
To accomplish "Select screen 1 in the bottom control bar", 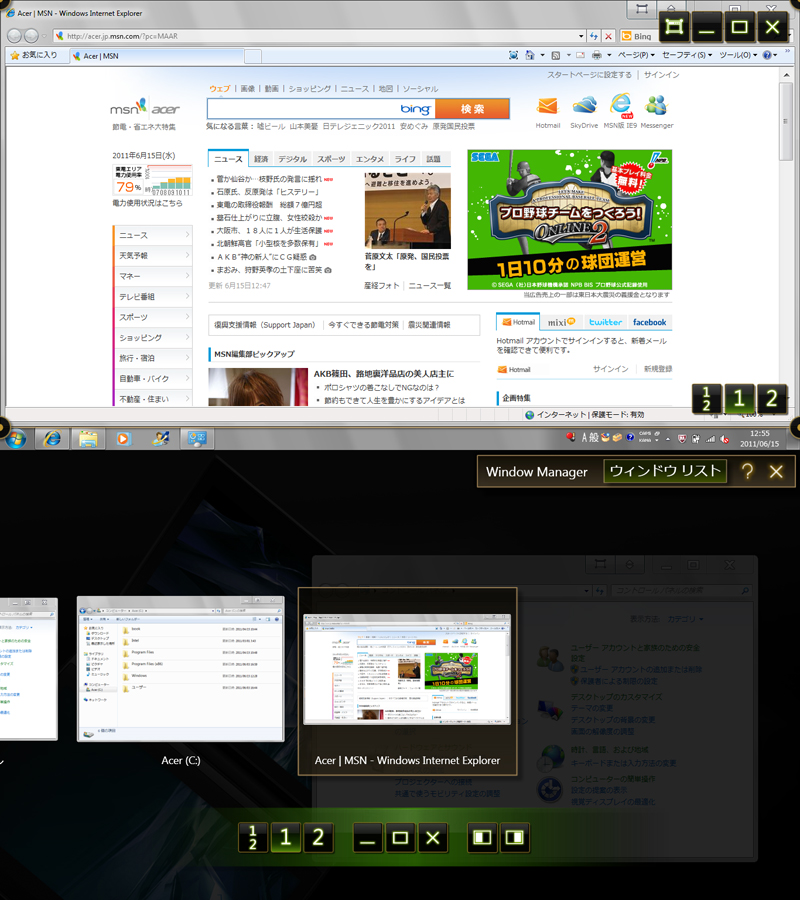I will pos(285,838).
